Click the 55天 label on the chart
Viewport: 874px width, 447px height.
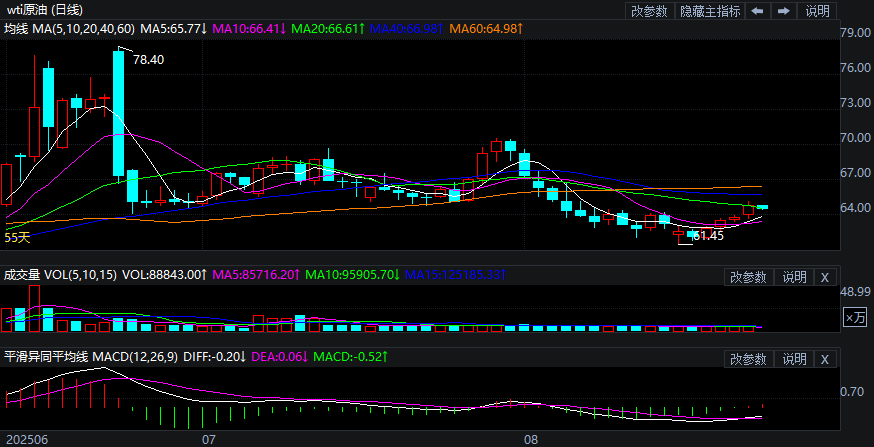click(18, 238)
